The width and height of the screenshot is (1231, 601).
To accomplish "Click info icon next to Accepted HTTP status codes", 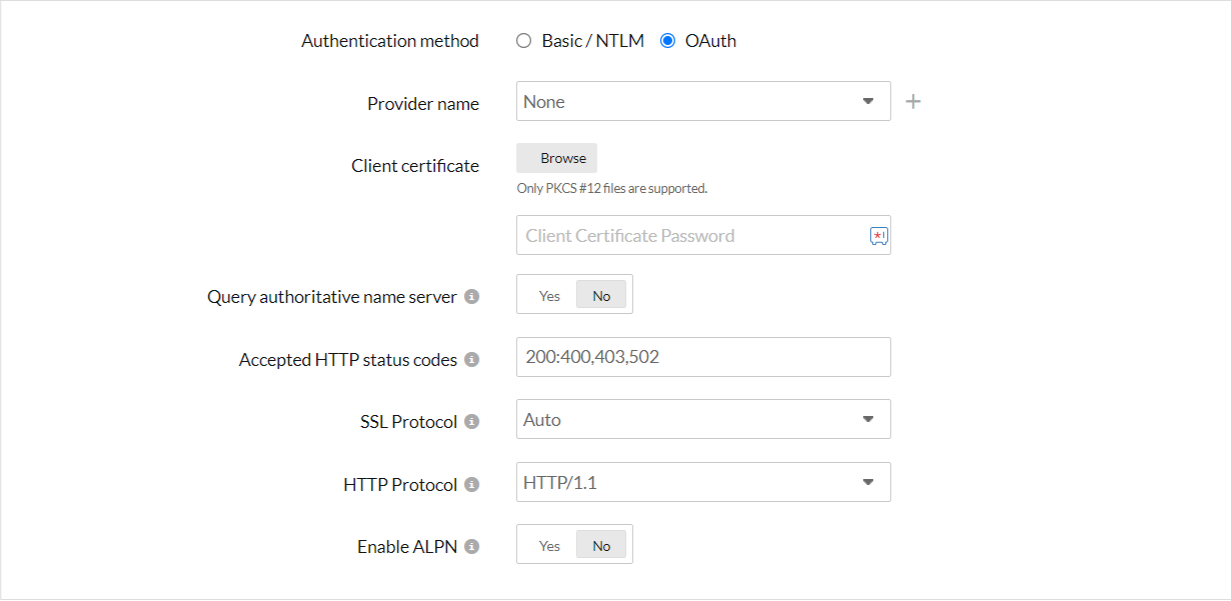I will click(472, 360).
